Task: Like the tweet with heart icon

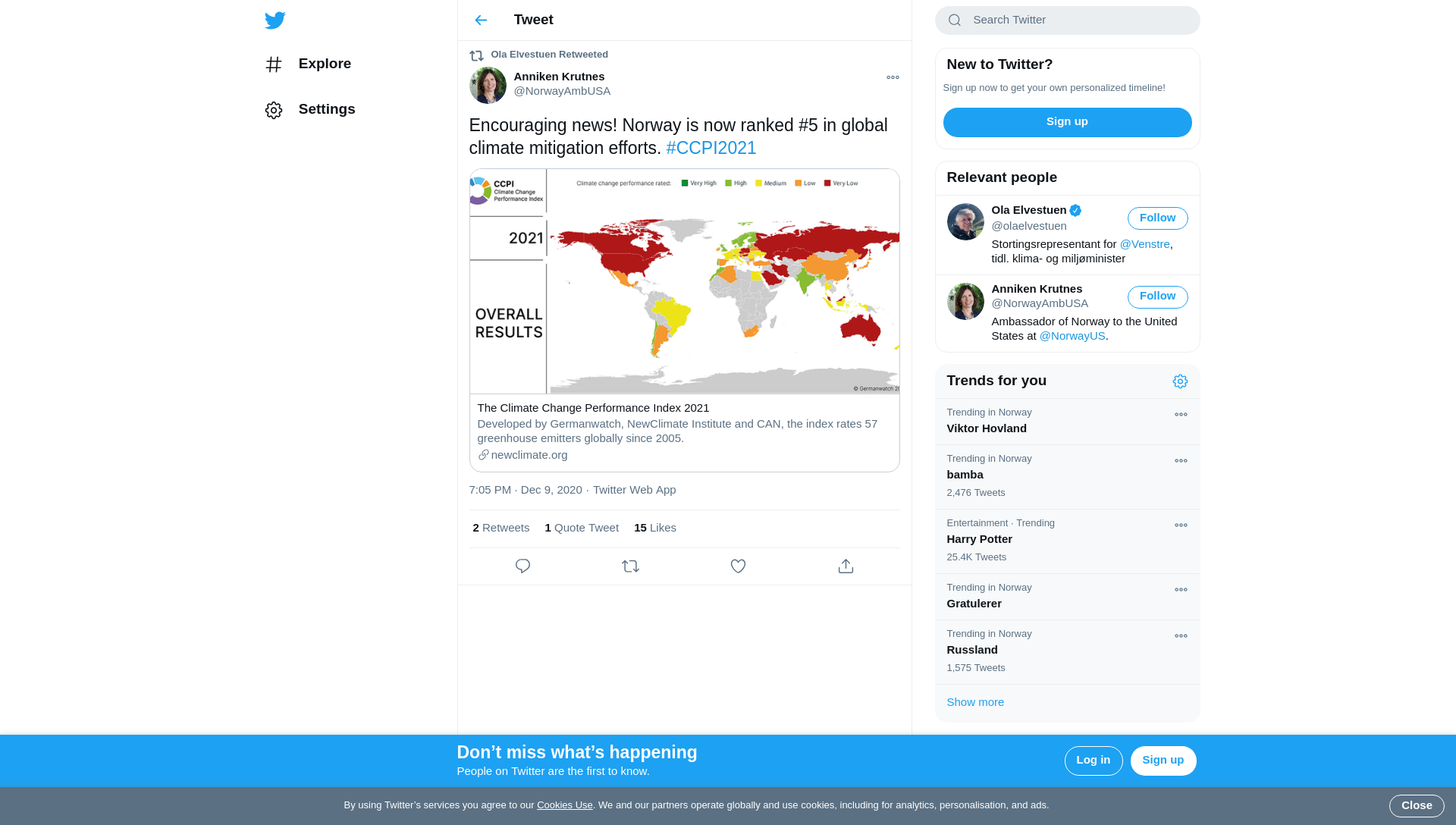Action: pyautogui.click(x=738, y=566)
